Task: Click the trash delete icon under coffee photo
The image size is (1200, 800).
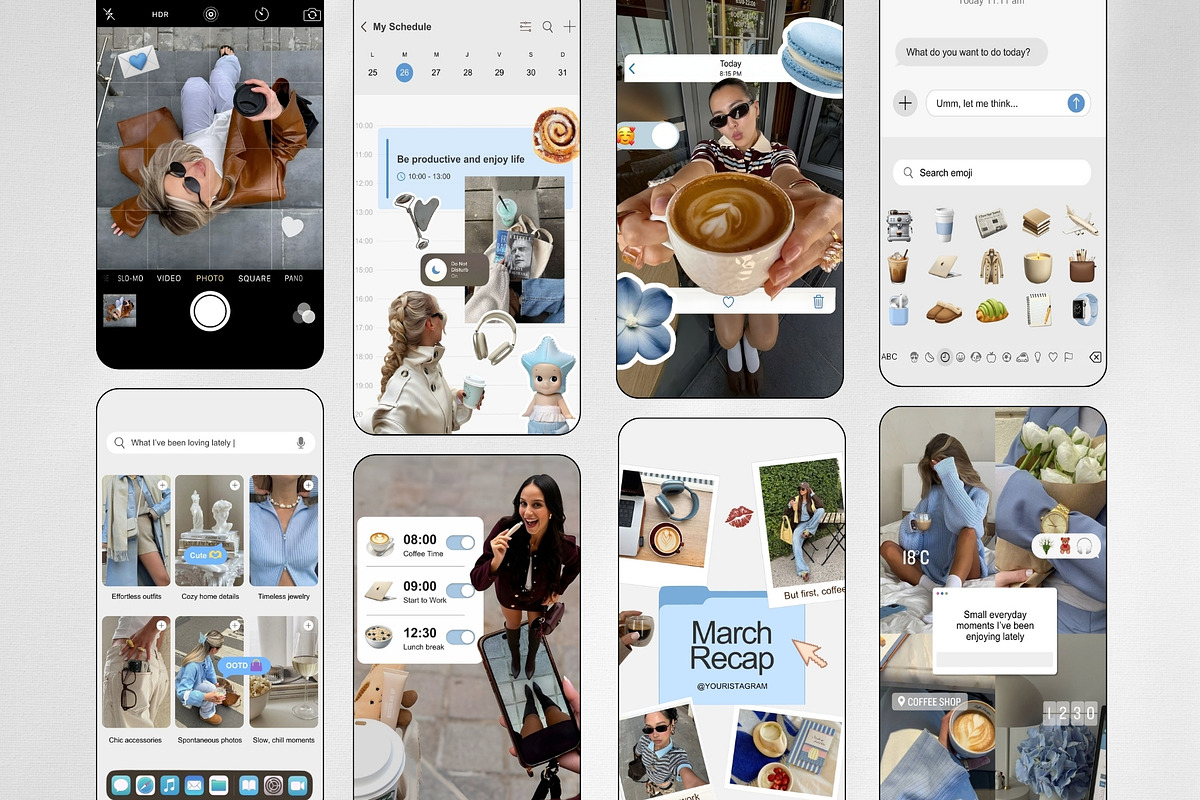Action: 818,301
